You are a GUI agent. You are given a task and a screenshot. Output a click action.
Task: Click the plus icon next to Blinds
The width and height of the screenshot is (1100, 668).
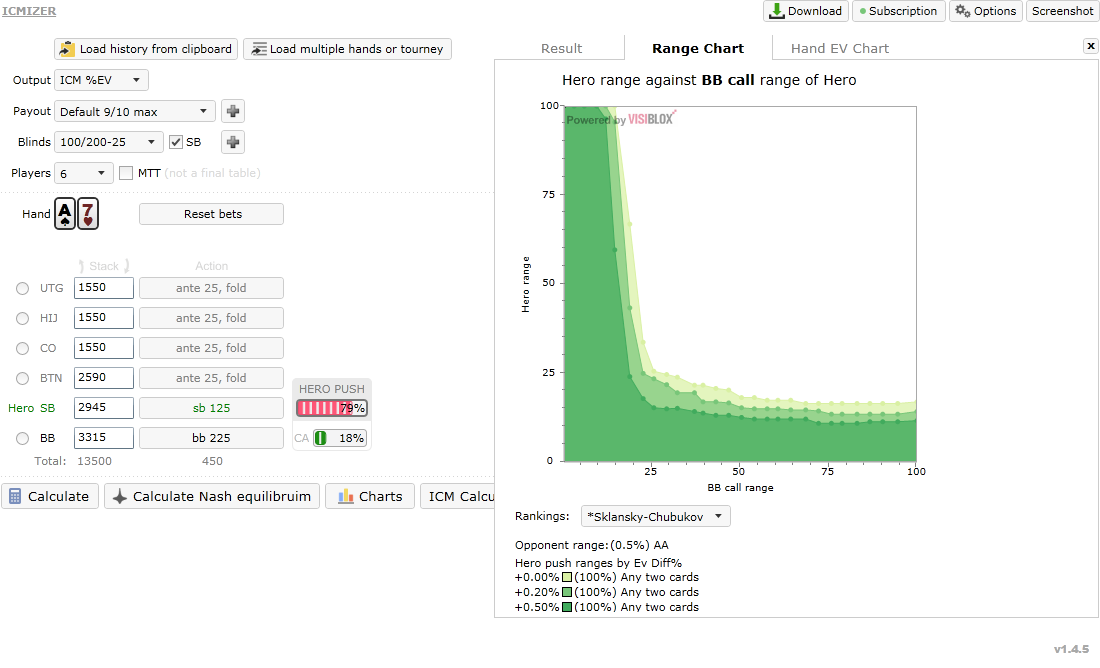(x=233, y=142)
